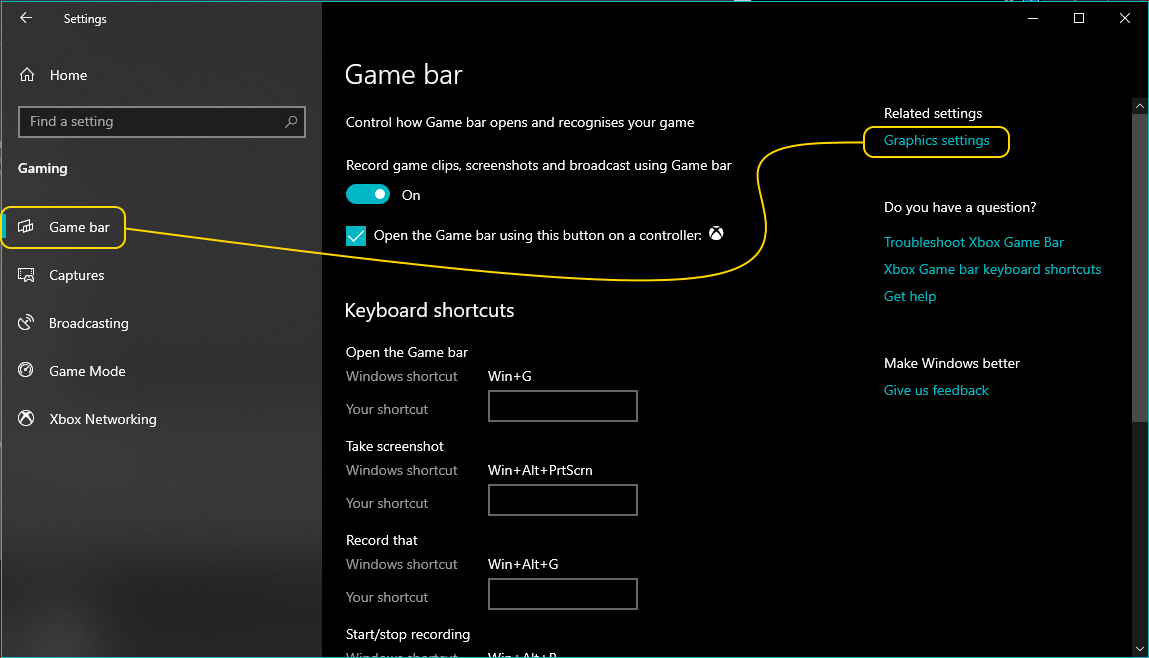Click the Win+Alt+G shortcut text
Screen dimensions: 1149x658
point(523,564)
